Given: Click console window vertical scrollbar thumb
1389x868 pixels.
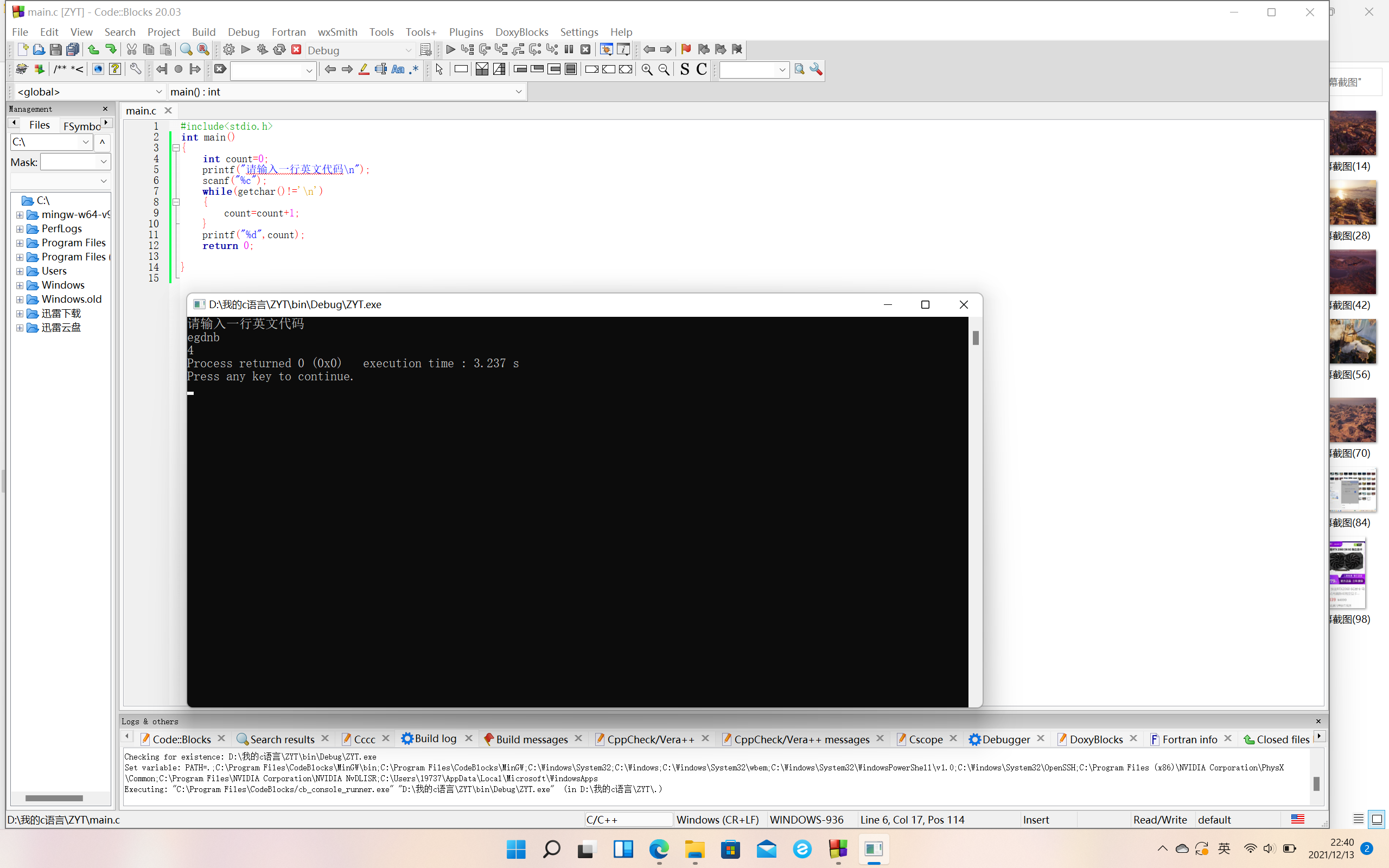Looking at the screenshot, I should coord(975,337).
